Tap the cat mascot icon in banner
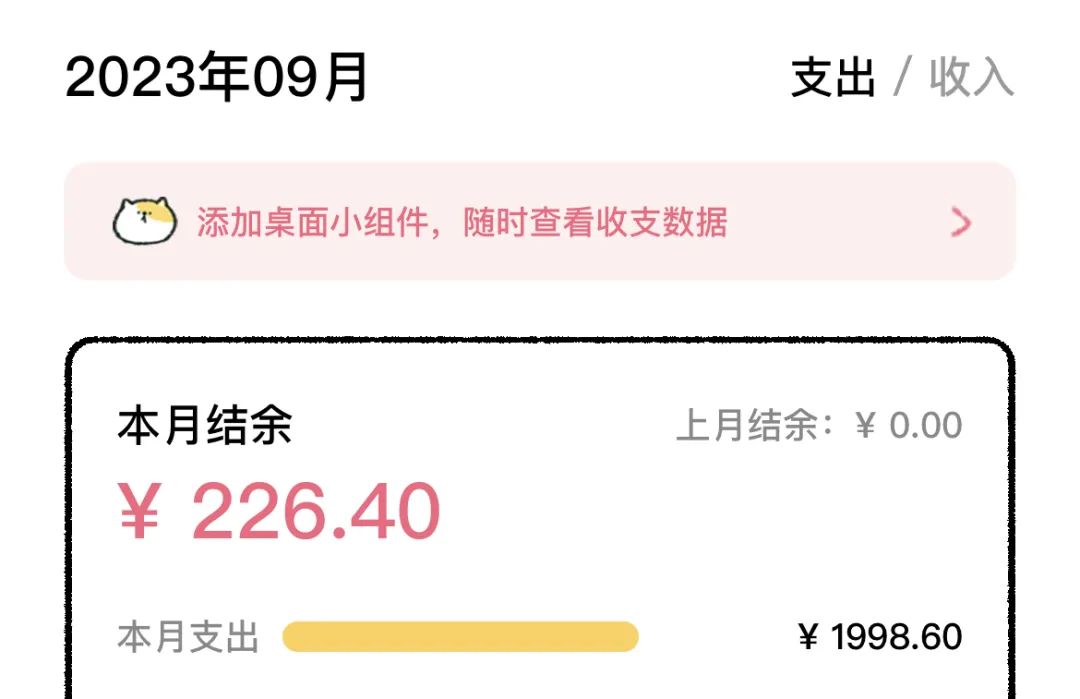The image size is (1080, 699). point(145,221)
